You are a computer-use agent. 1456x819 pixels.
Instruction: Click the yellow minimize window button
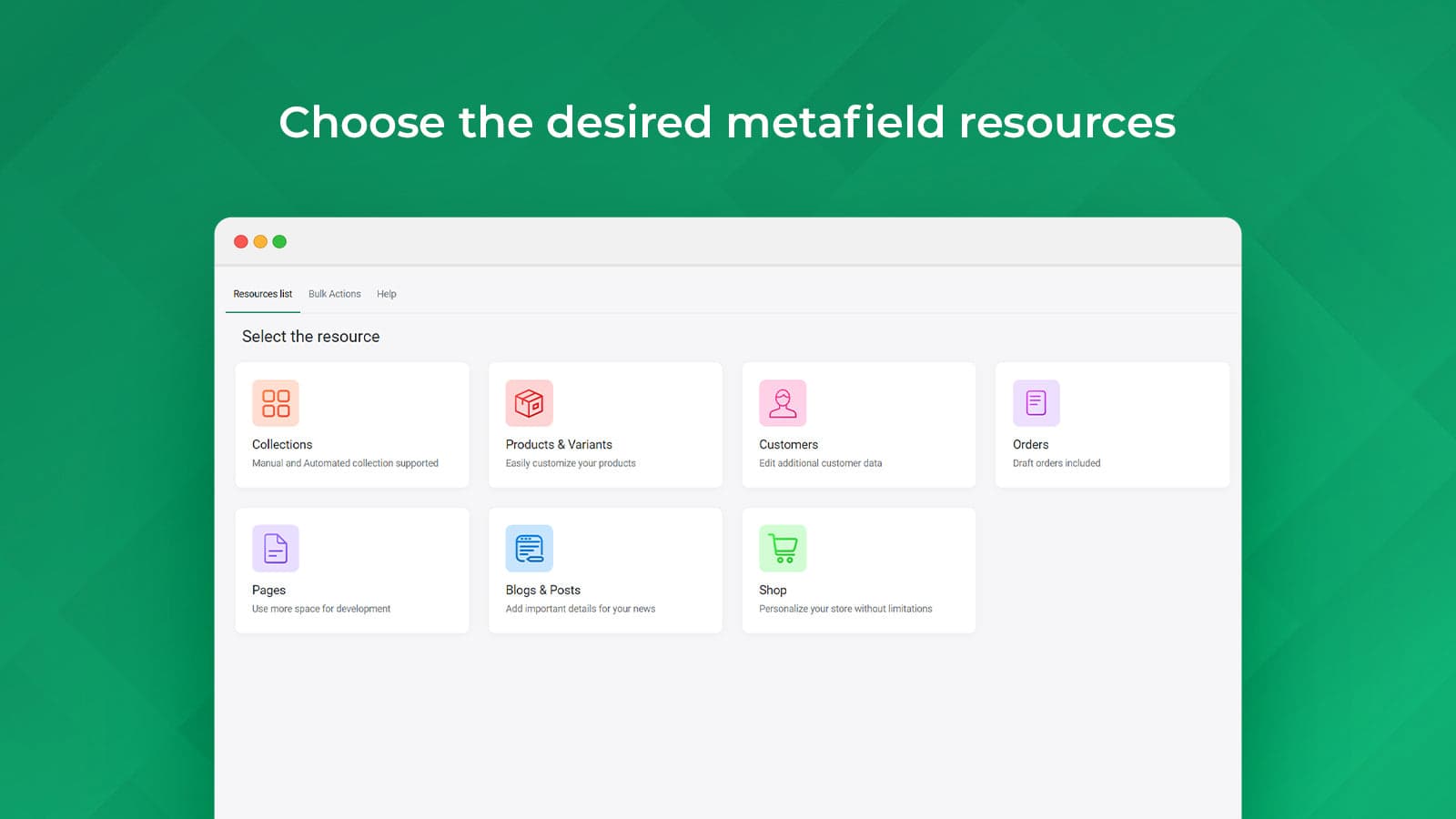(x=259, y=241)
